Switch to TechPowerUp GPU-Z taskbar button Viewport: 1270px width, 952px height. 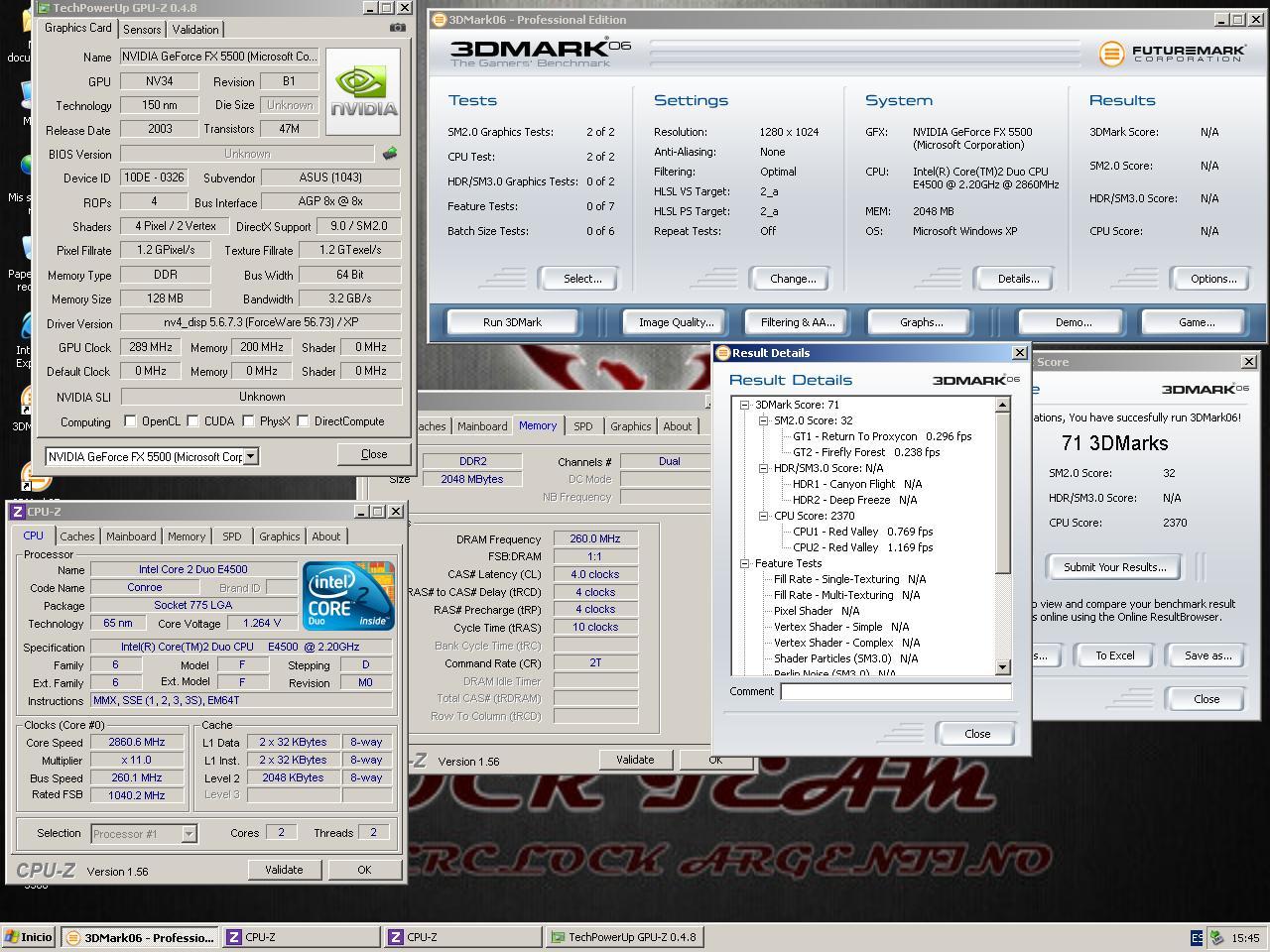tap(625, 937)
